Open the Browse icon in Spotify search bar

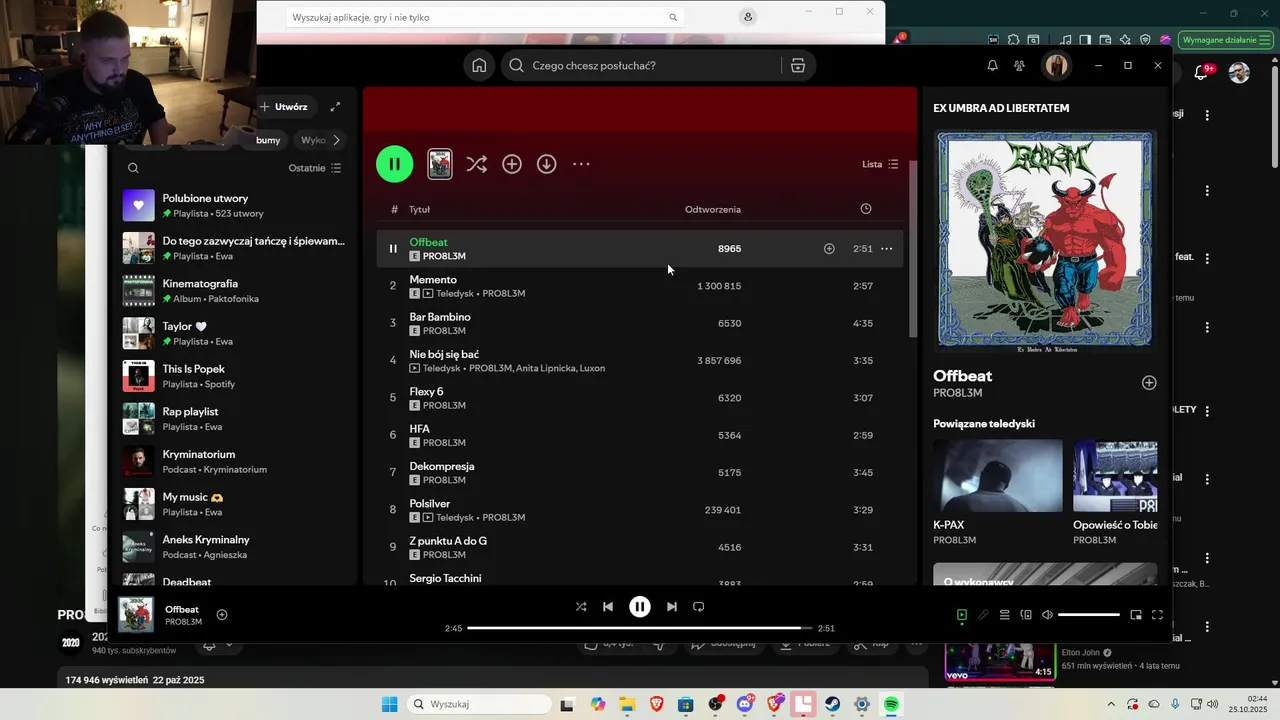point(798,65)
